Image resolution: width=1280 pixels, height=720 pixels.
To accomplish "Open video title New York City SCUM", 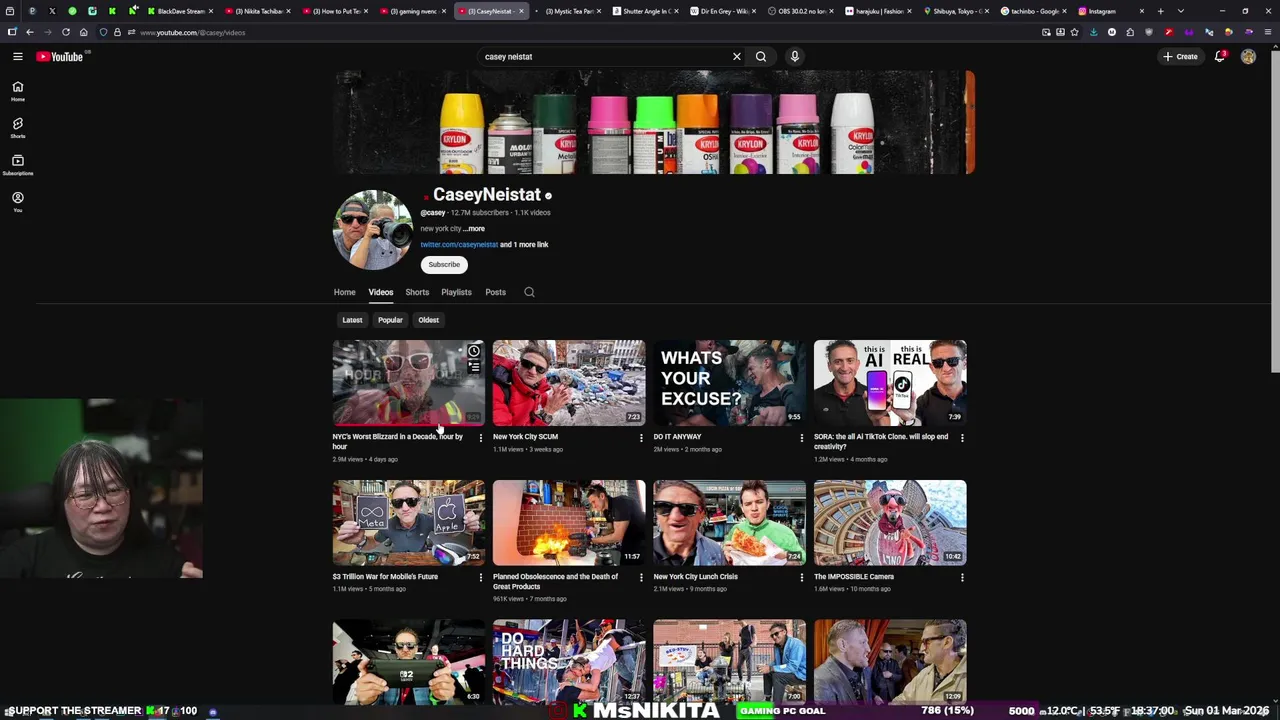I will [525, 437].
